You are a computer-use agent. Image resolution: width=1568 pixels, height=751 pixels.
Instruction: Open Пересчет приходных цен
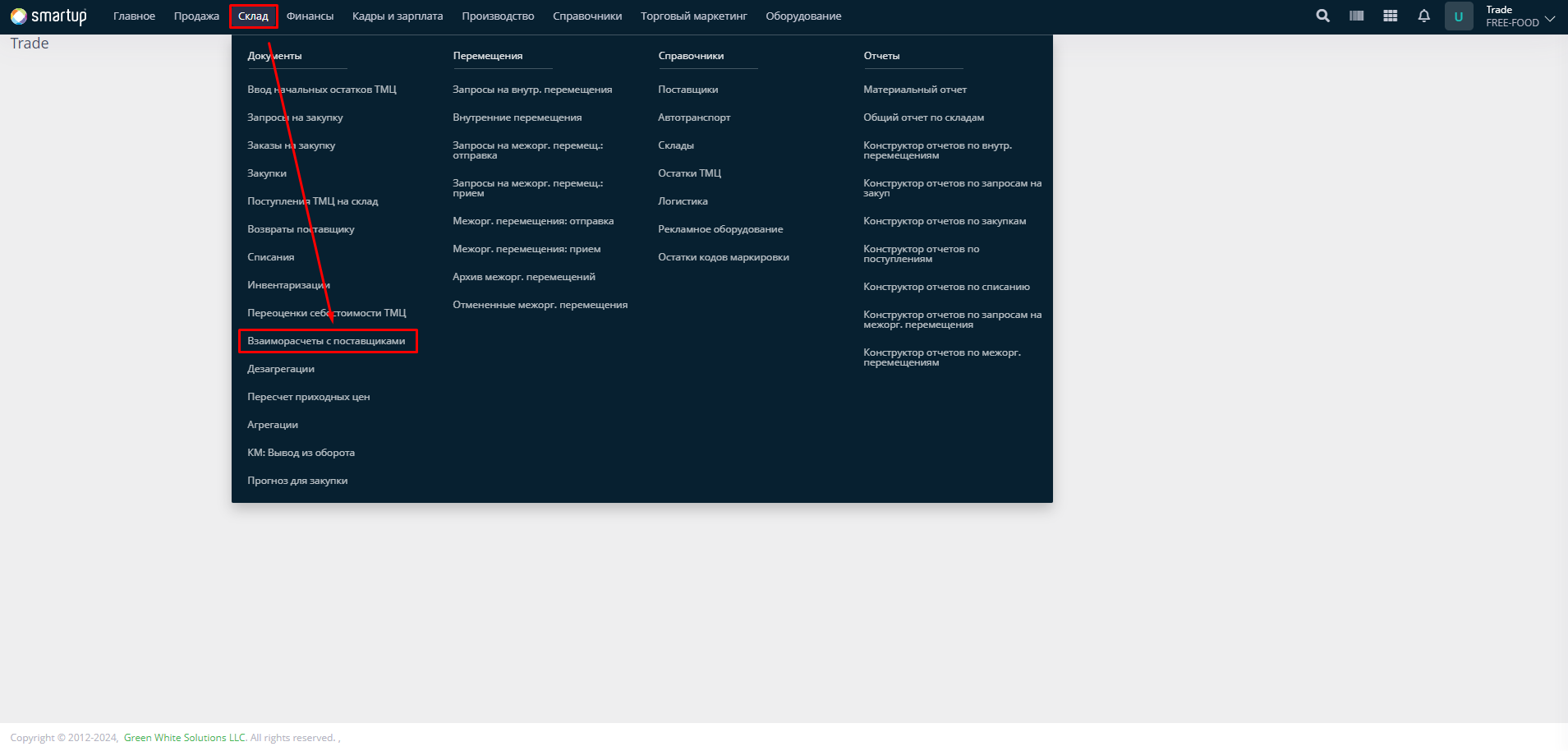pyautogui.click(x=308, y=397)
